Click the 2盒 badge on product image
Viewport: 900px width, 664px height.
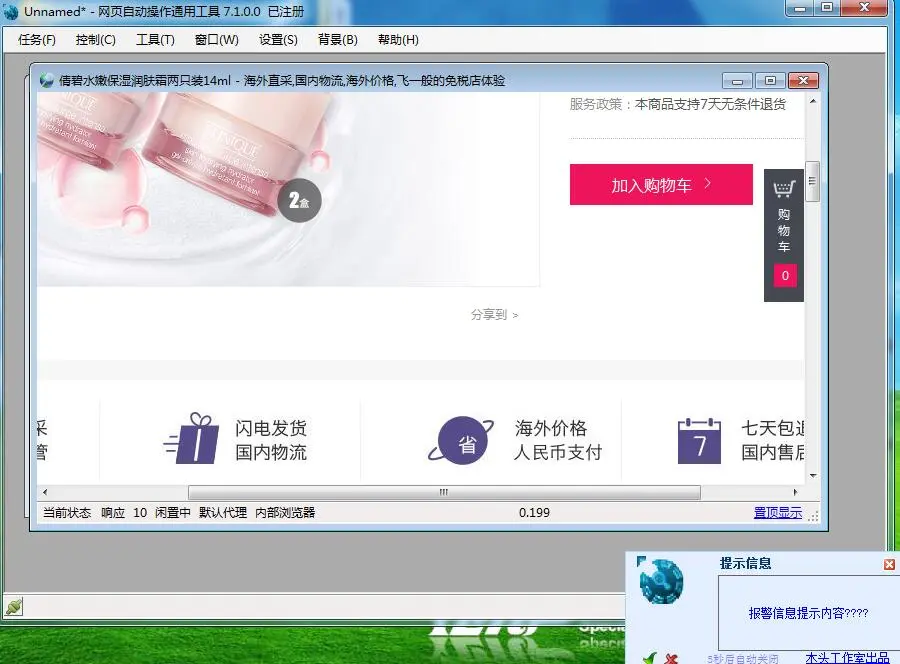point(299,200)
